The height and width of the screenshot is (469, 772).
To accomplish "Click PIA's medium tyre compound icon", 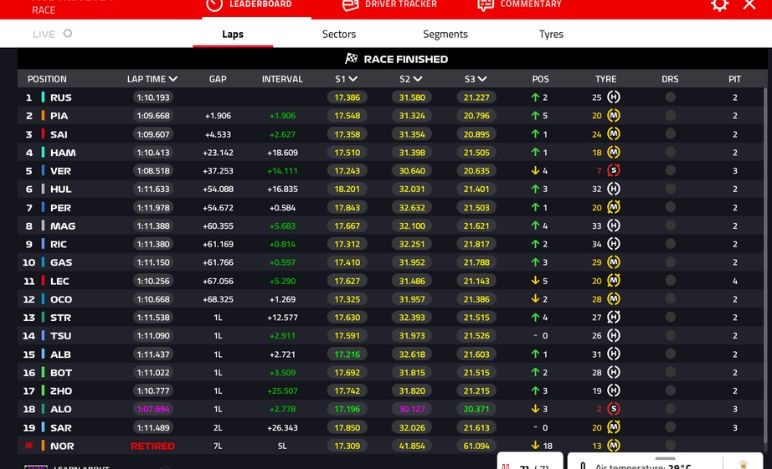I will pos(614,116).
